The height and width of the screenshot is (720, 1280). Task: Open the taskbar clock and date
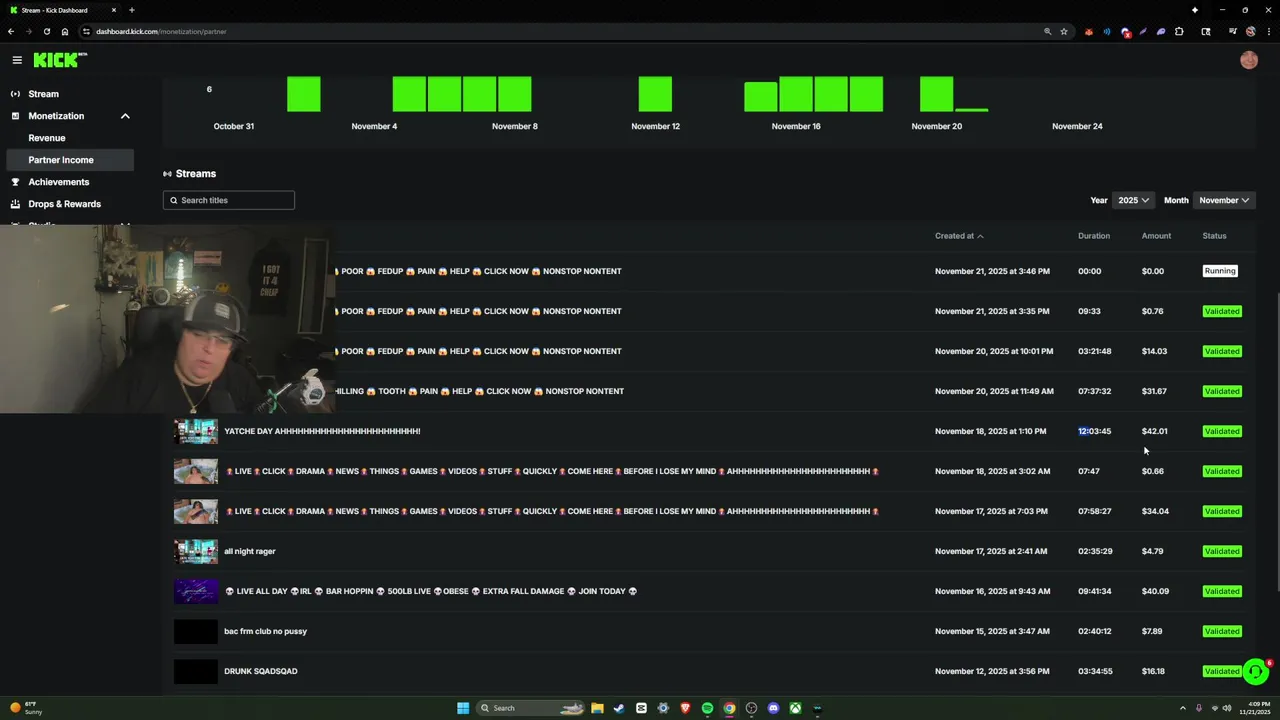[1254, 708]
